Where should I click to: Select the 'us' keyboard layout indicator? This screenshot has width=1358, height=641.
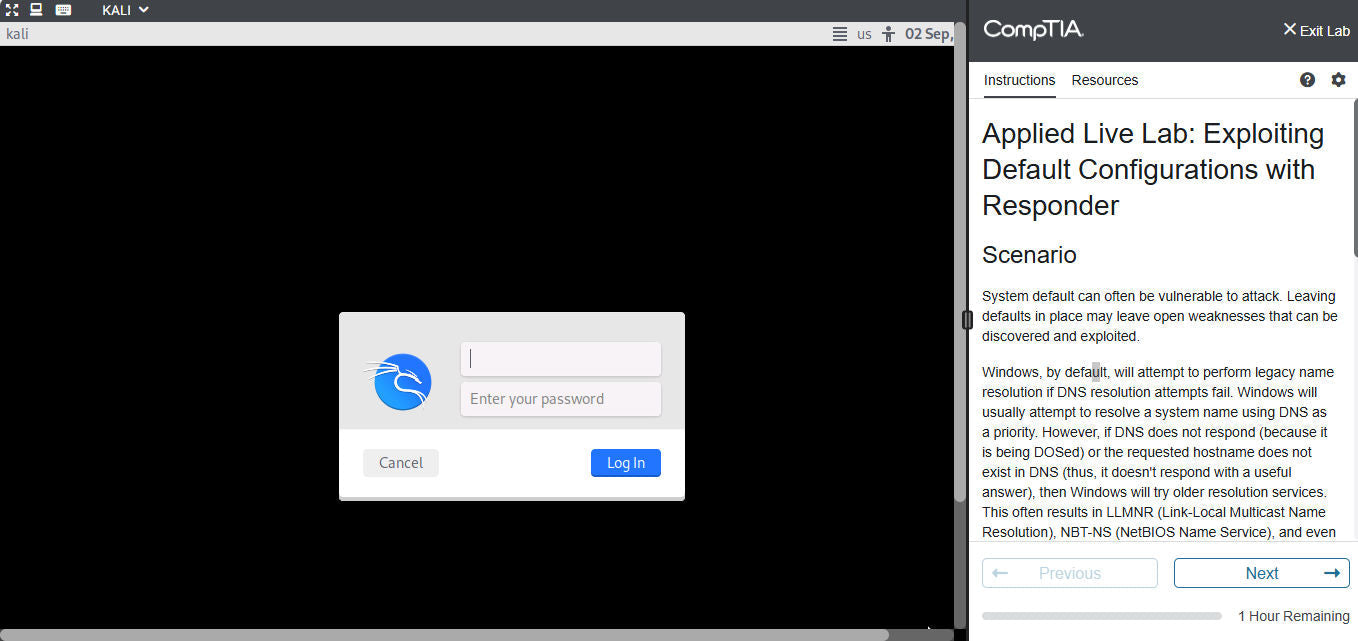click(862, 33)
